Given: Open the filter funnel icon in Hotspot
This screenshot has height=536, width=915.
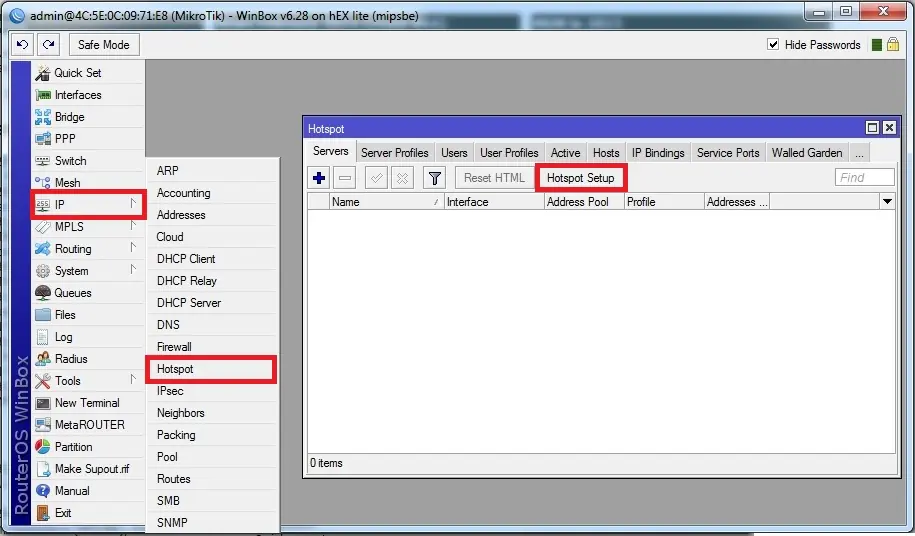Looking at the screenshot, I should [435, 178].
